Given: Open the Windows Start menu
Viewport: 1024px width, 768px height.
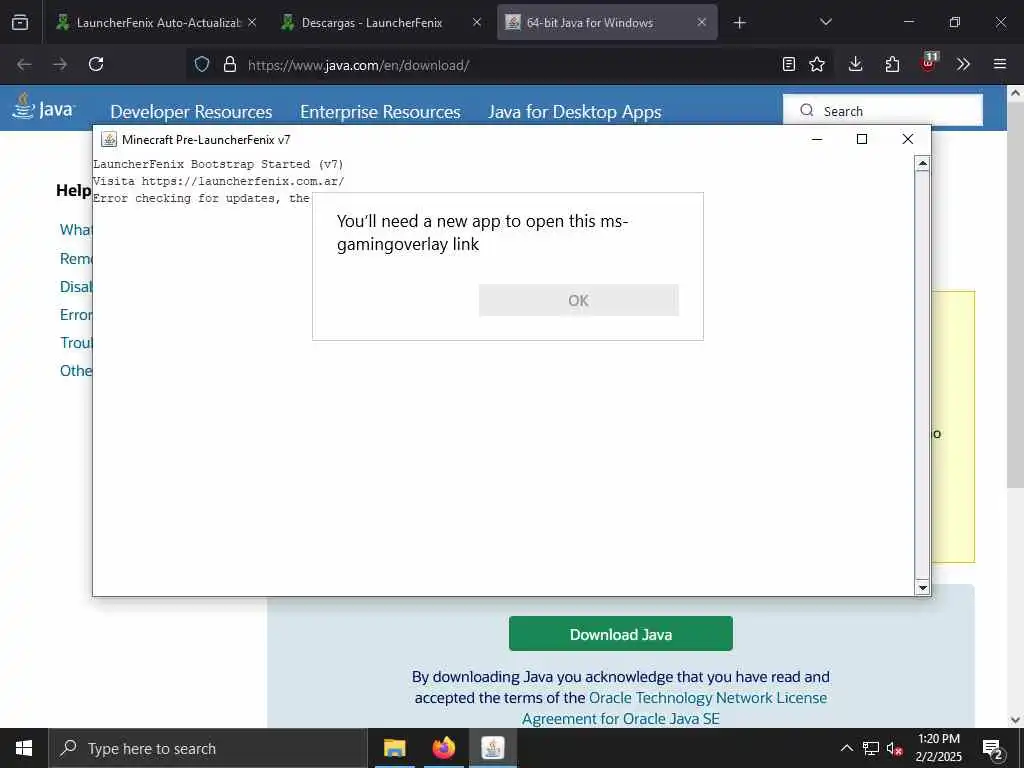Looking at the screenshot, I should (24, 748).
